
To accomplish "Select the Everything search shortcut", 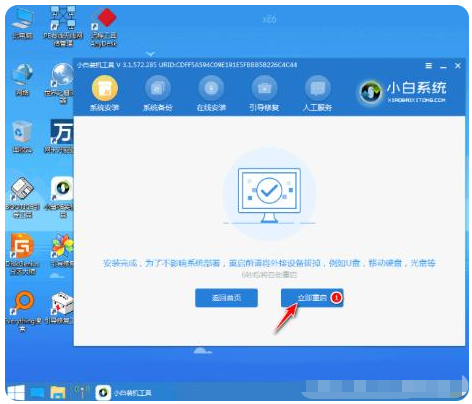I will (x=22, y=311).
